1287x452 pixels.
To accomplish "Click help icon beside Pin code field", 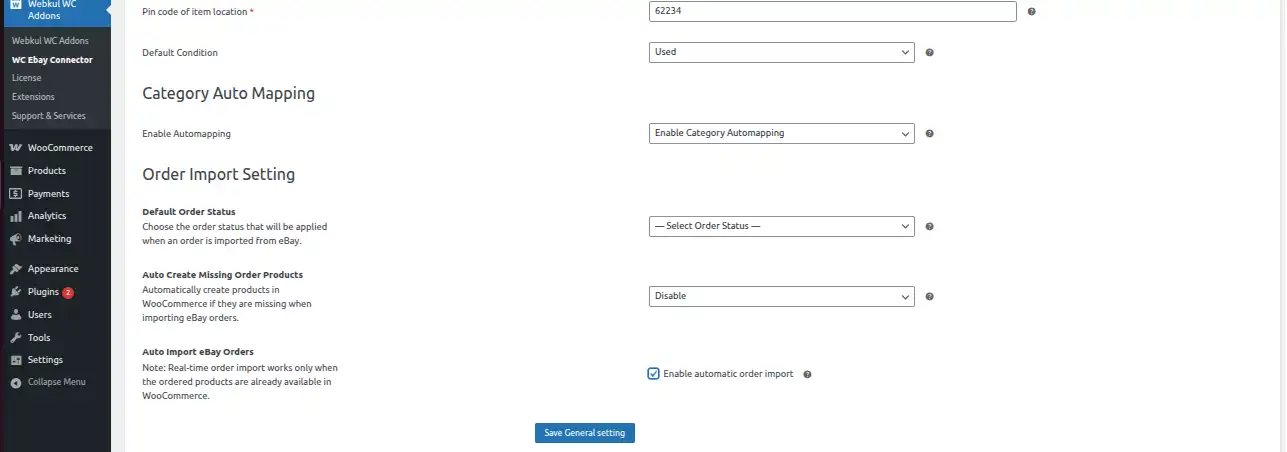I will 1031,12.
